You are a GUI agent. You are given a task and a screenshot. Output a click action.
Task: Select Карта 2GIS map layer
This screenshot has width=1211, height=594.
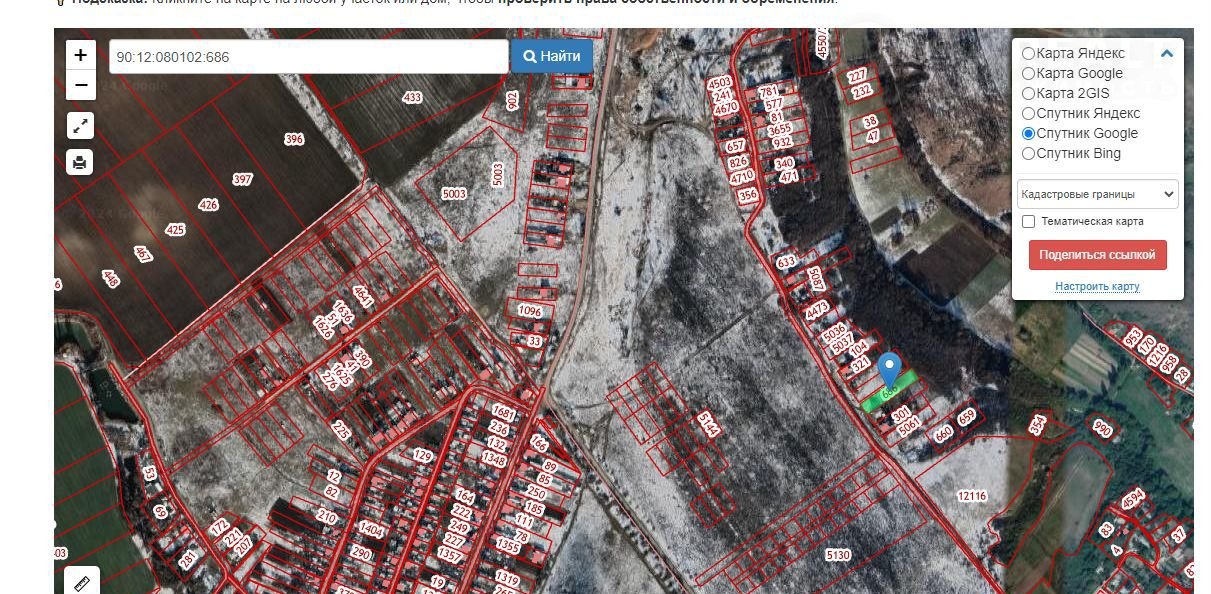(x=1028, y=94)
